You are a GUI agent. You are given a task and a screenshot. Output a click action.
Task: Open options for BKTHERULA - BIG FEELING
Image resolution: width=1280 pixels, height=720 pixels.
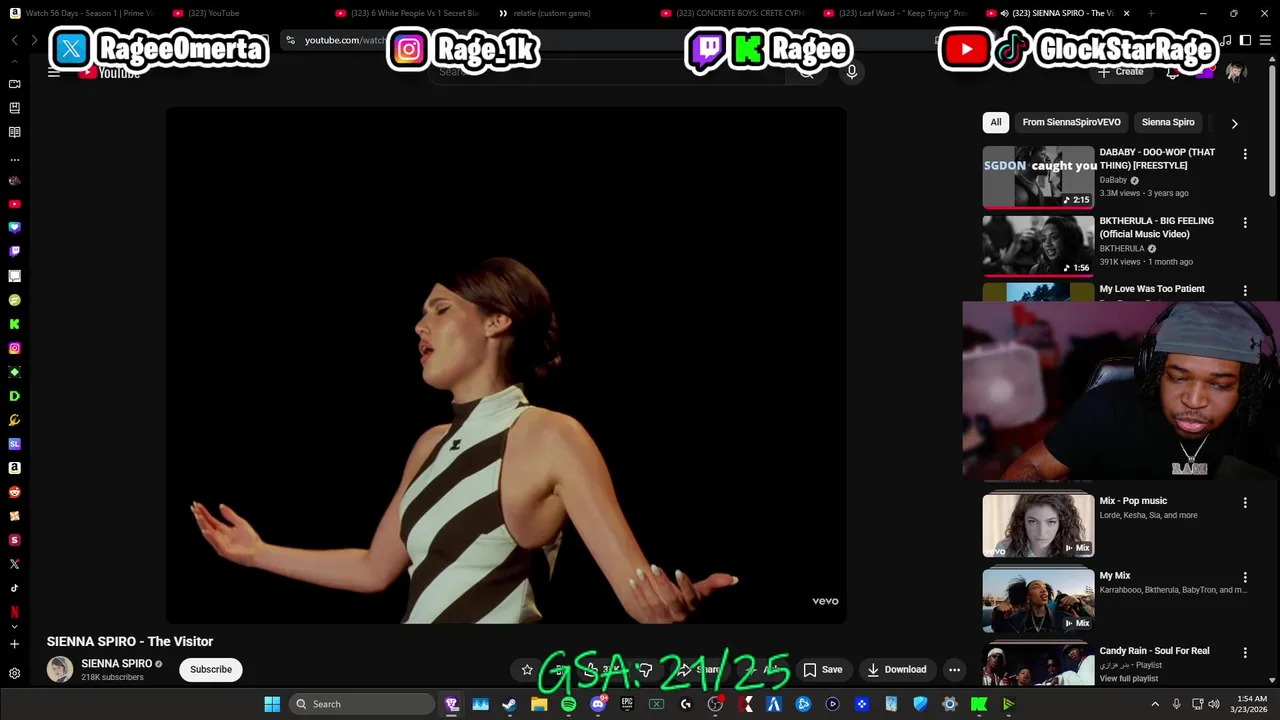coord(1245,222)
